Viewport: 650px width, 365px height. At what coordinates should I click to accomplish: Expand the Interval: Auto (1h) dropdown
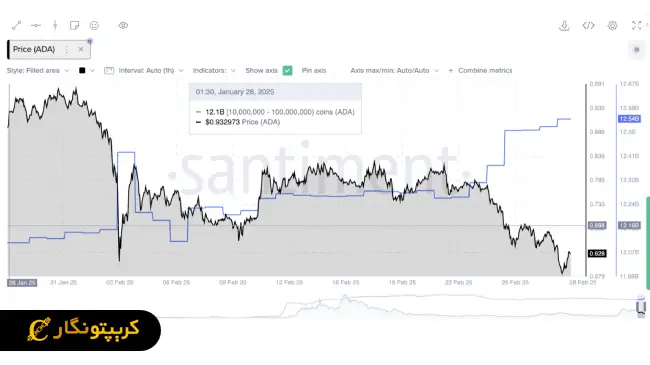tap(144, 71)
